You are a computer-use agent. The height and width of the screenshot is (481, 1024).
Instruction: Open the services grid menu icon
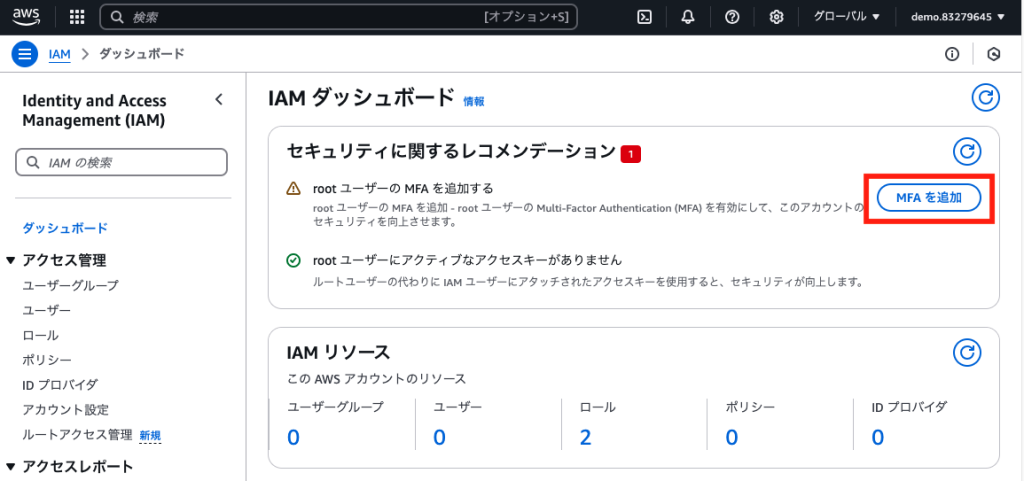pos(77,17)
